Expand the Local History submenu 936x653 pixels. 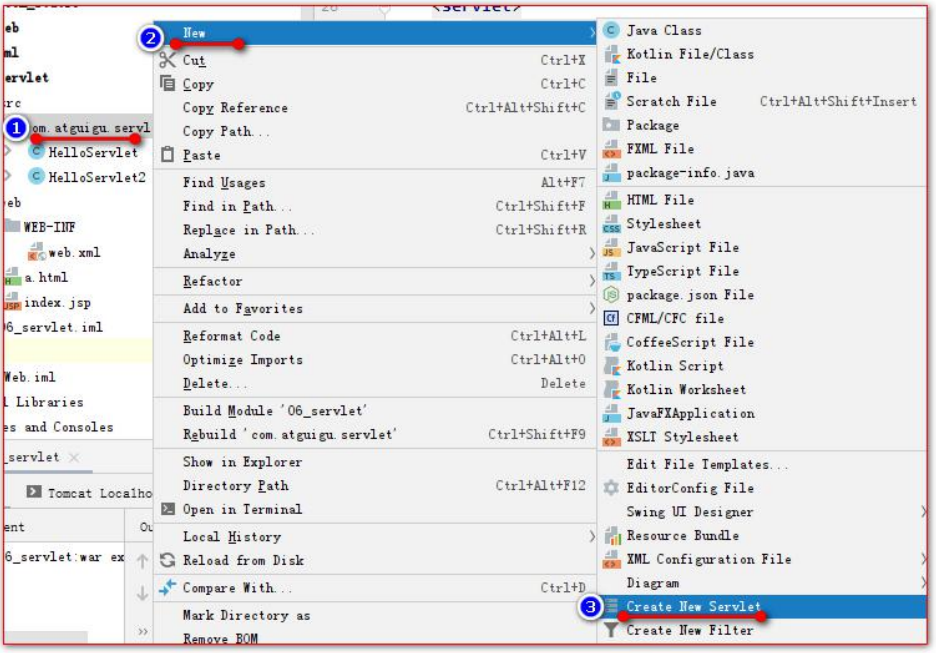tap(592, 537)
